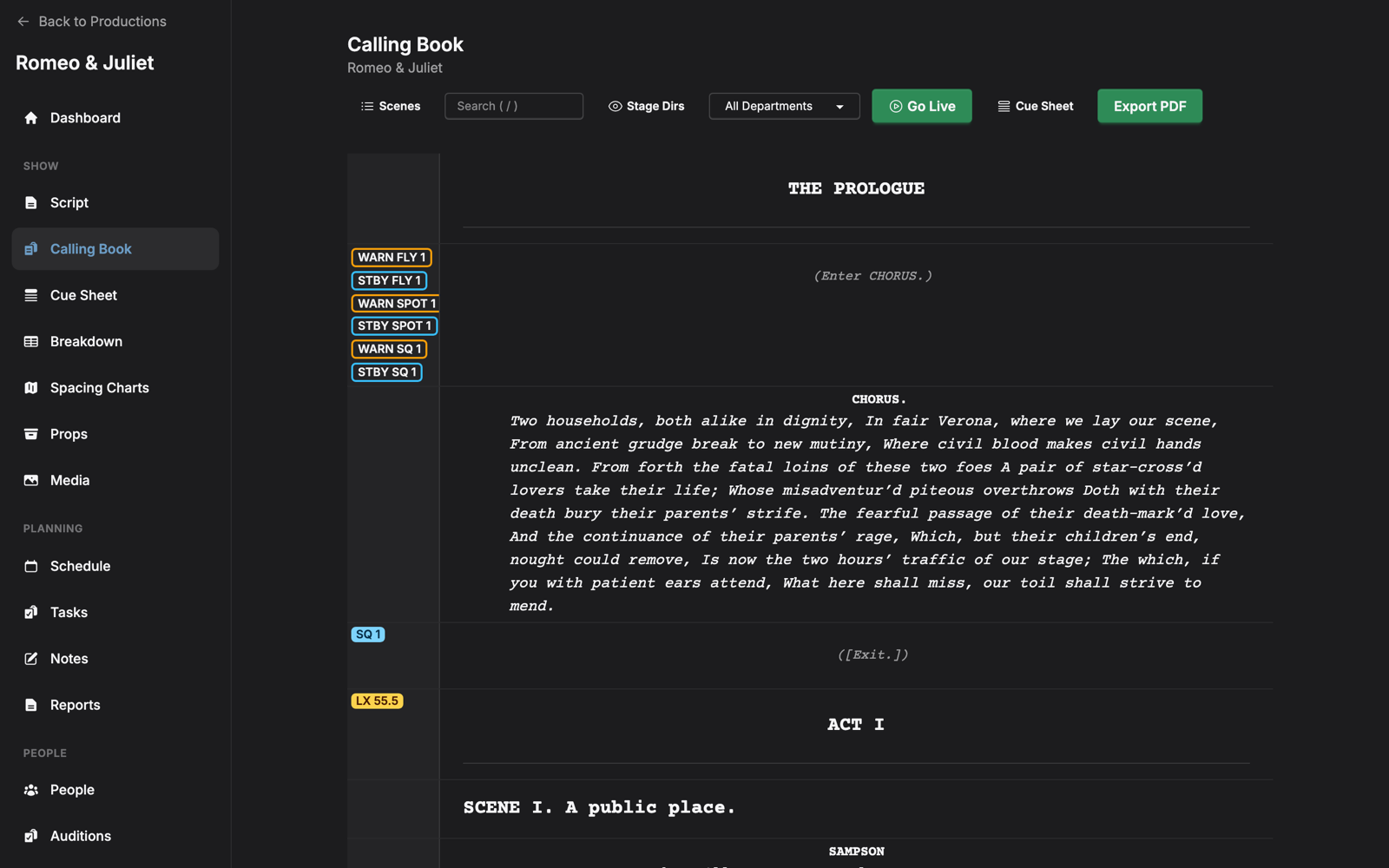Select the WARN FLY 1 cue tag
The height and width of the screenshot is (868, 1389).
392,258
